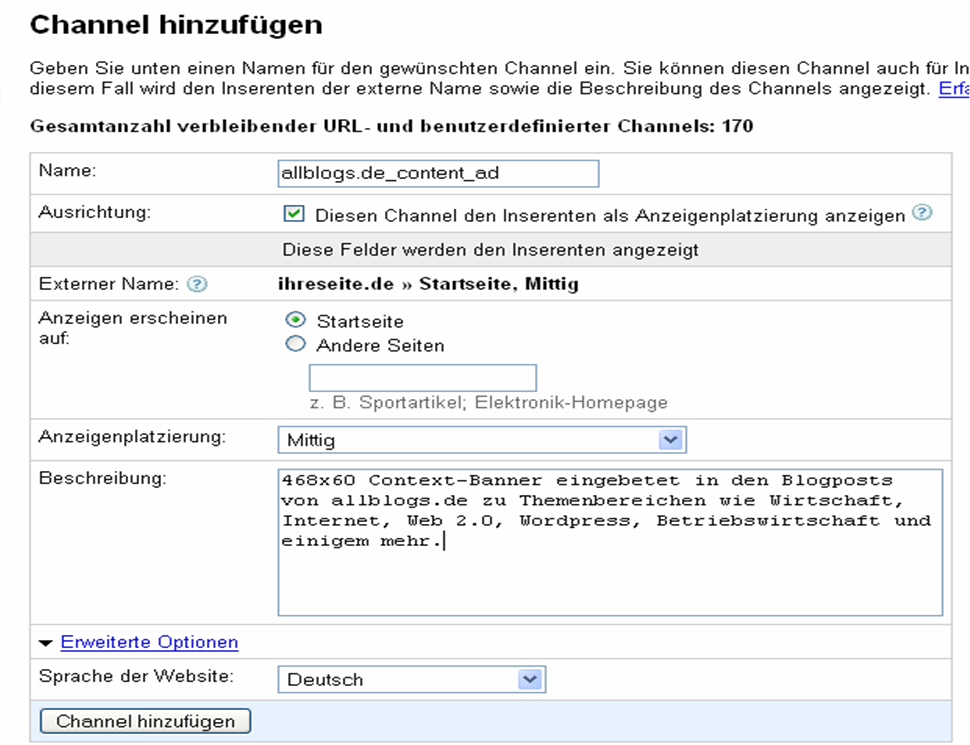The height and width of the screenshot is (745, 970).
Task: Uncheck 'Diesen Channel den Inserenten' checkbox
Action: click(x=294, y=214)
